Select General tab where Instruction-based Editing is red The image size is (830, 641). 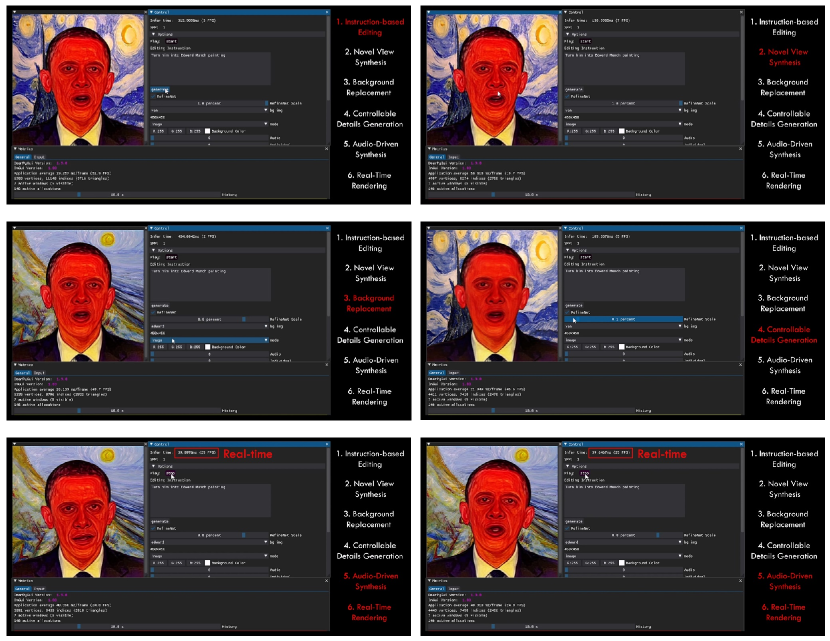23,157
